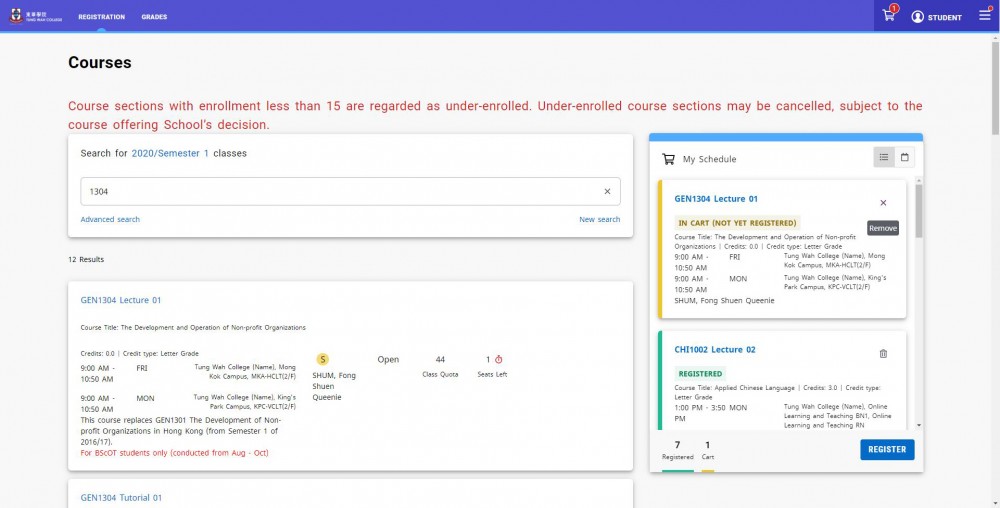Remove GEN1304 Lecture 01 from cart
1000x508 pixels.
click(883, 203)
